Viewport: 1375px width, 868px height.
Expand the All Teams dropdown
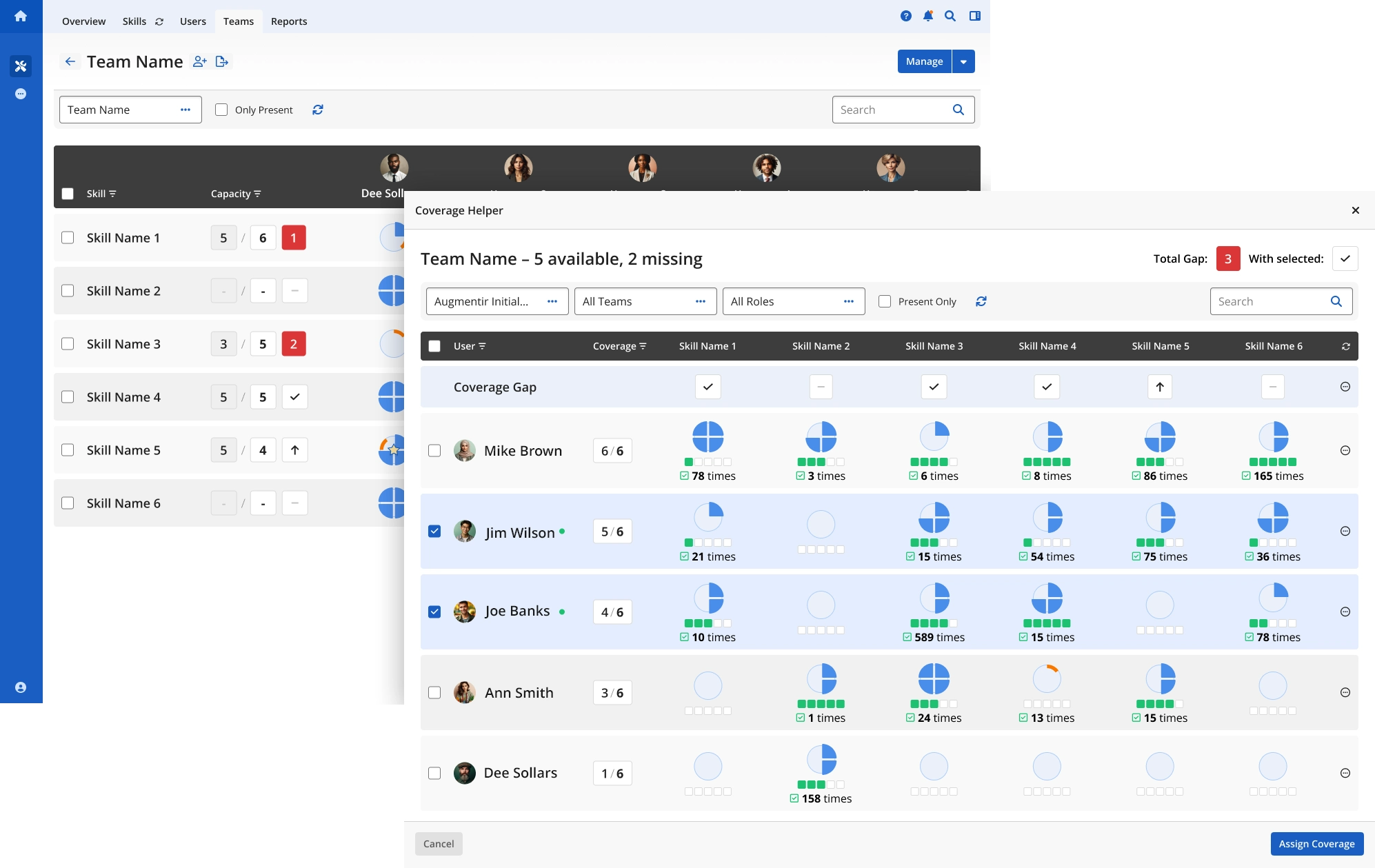click(645, 301)
